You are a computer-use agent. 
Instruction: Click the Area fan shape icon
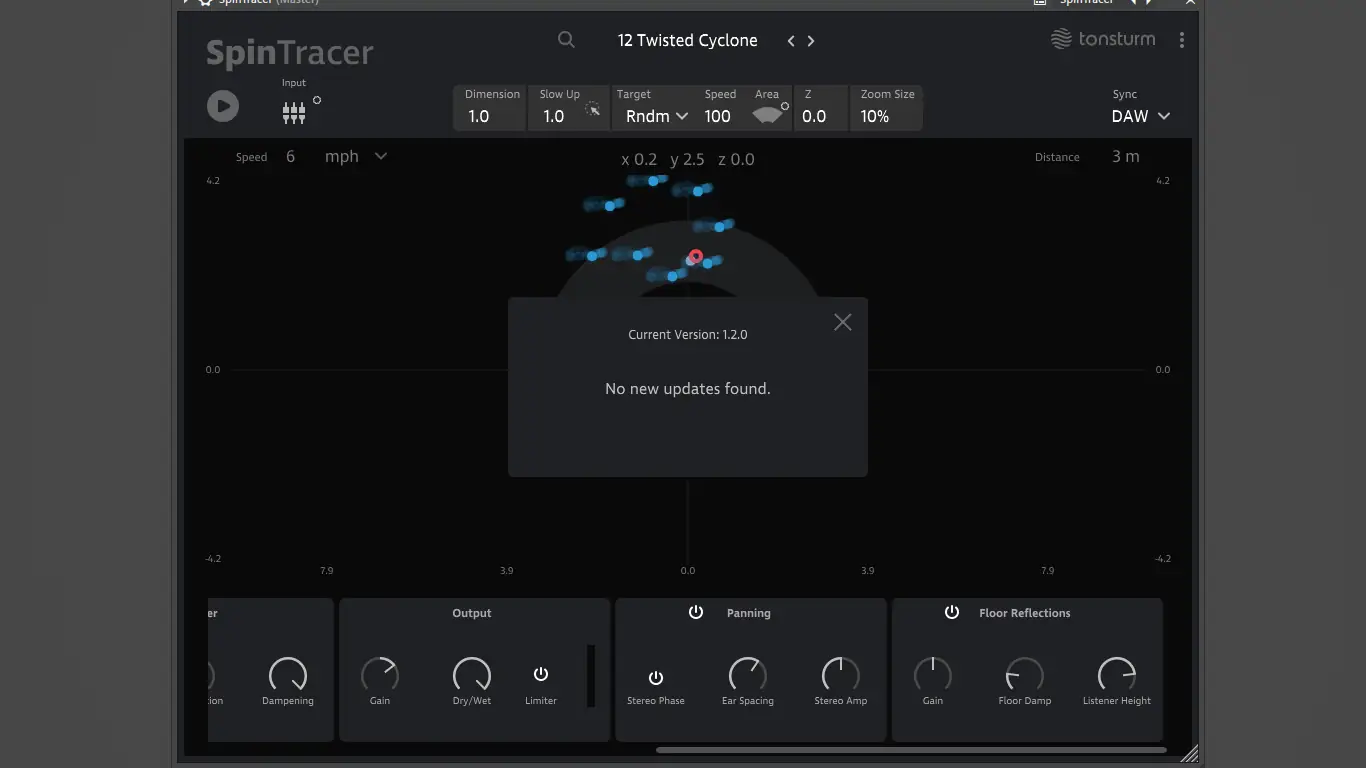pyautogui.click(x=767, y=115)
